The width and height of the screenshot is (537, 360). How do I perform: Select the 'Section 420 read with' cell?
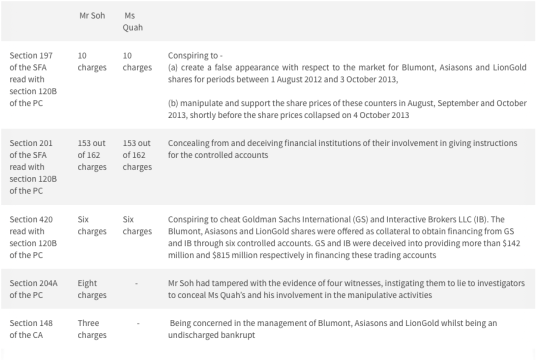pyautogui.click(x=33, y=237)
